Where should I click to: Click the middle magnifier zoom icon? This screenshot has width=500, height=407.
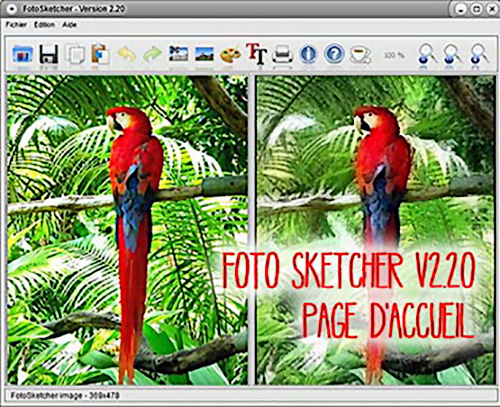coord(453,54)
